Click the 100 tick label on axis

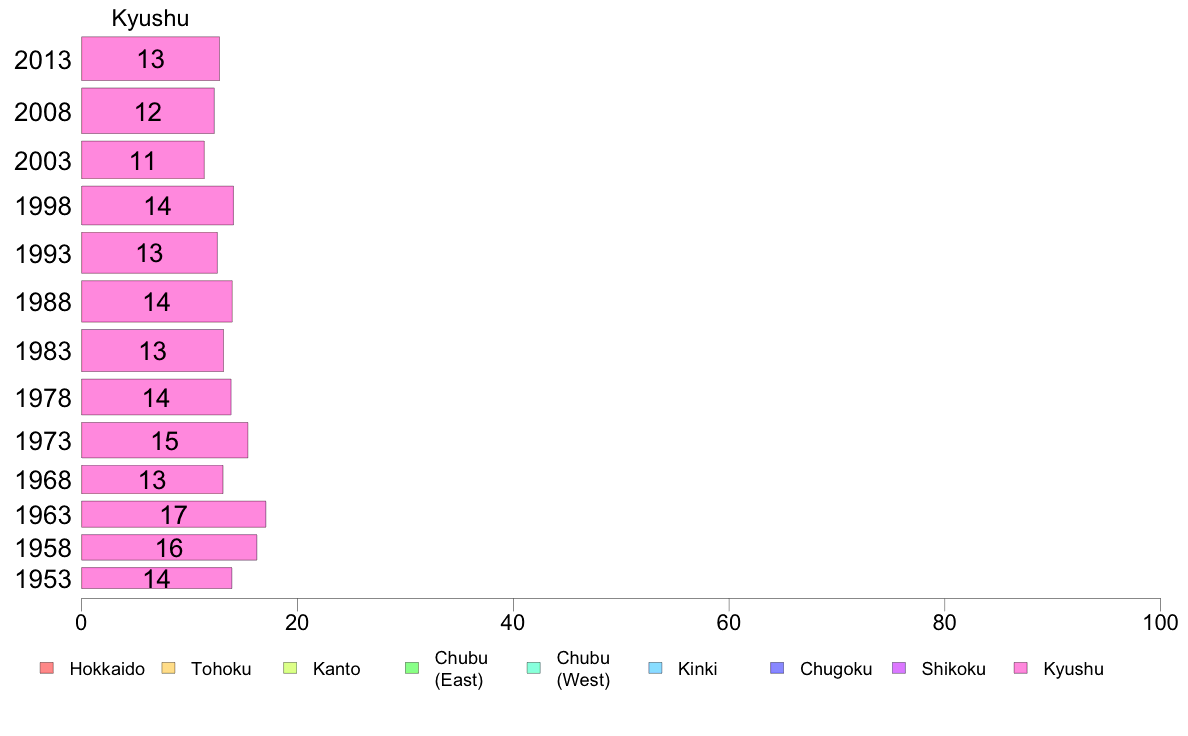1160,622
